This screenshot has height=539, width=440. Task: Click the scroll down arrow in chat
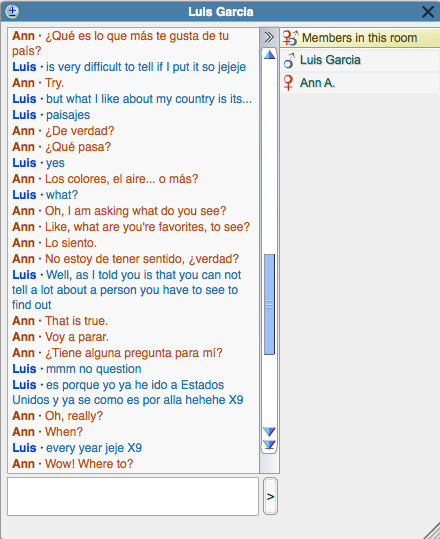point(269,431)
